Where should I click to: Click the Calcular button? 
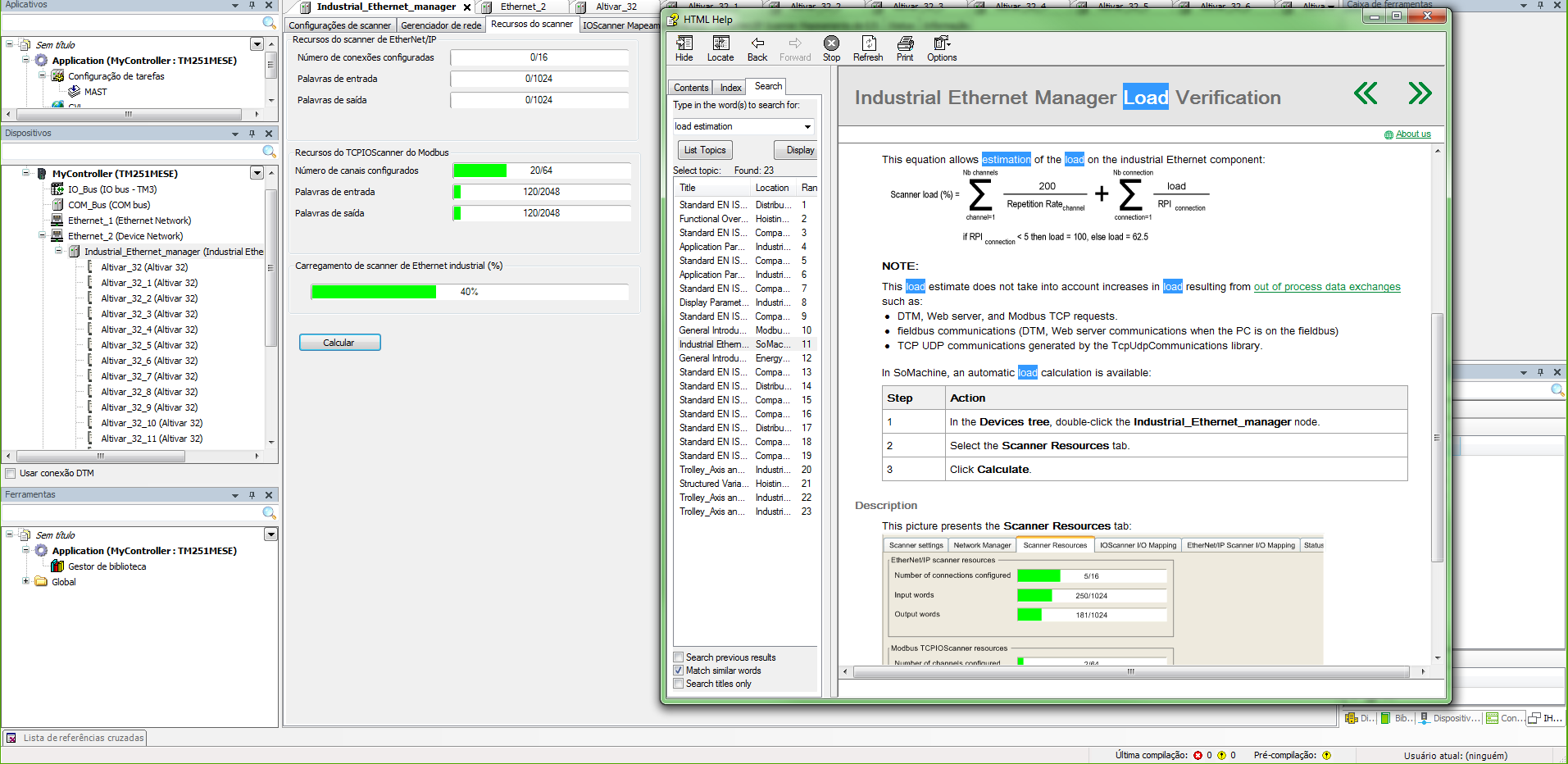pos(339,343)
